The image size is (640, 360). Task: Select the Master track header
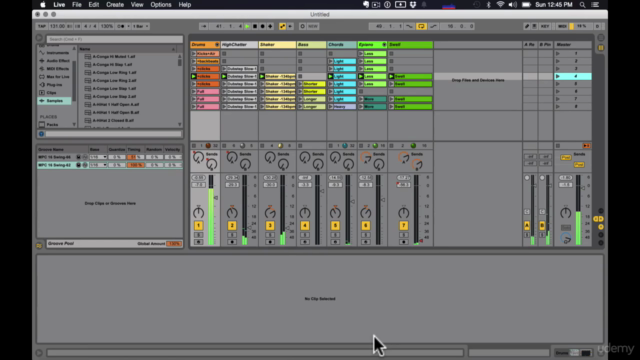[573, 44]
